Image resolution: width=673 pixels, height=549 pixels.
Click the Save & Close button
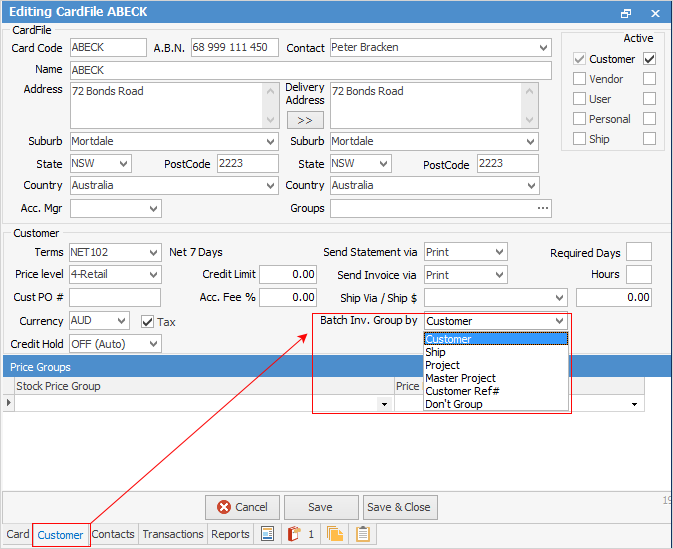tap(399, 507)
